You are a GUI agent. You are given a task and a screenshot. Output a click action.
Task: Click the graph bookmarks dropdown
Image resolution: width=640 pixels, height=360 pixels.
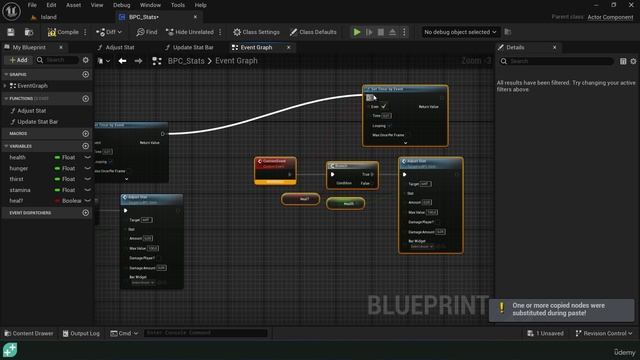(104, 61)
